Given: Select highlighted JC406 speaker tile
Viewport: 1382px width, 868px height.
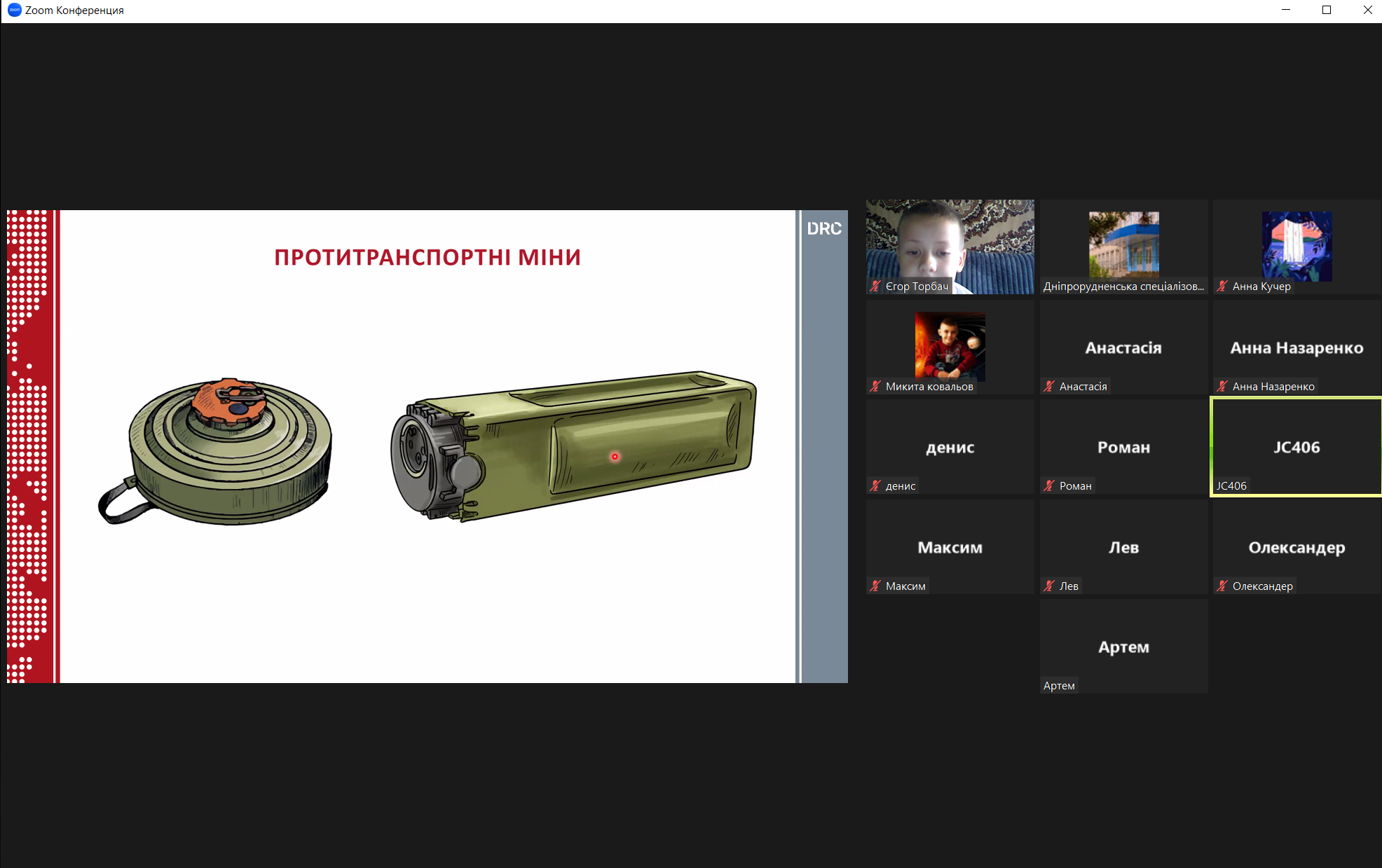Looking at the screenshot, I should [x=1297, y=447].
